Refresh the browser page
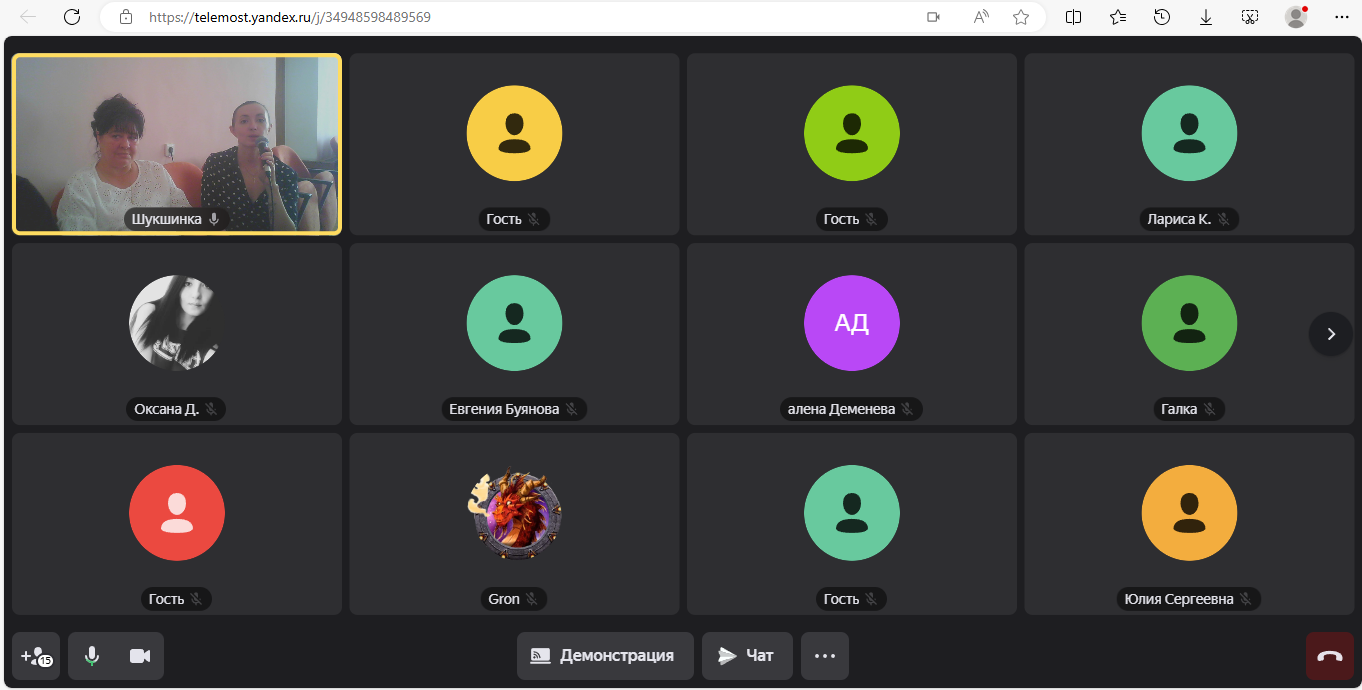The height and width of the screenshot is (690, 1362). coord(72,17)
